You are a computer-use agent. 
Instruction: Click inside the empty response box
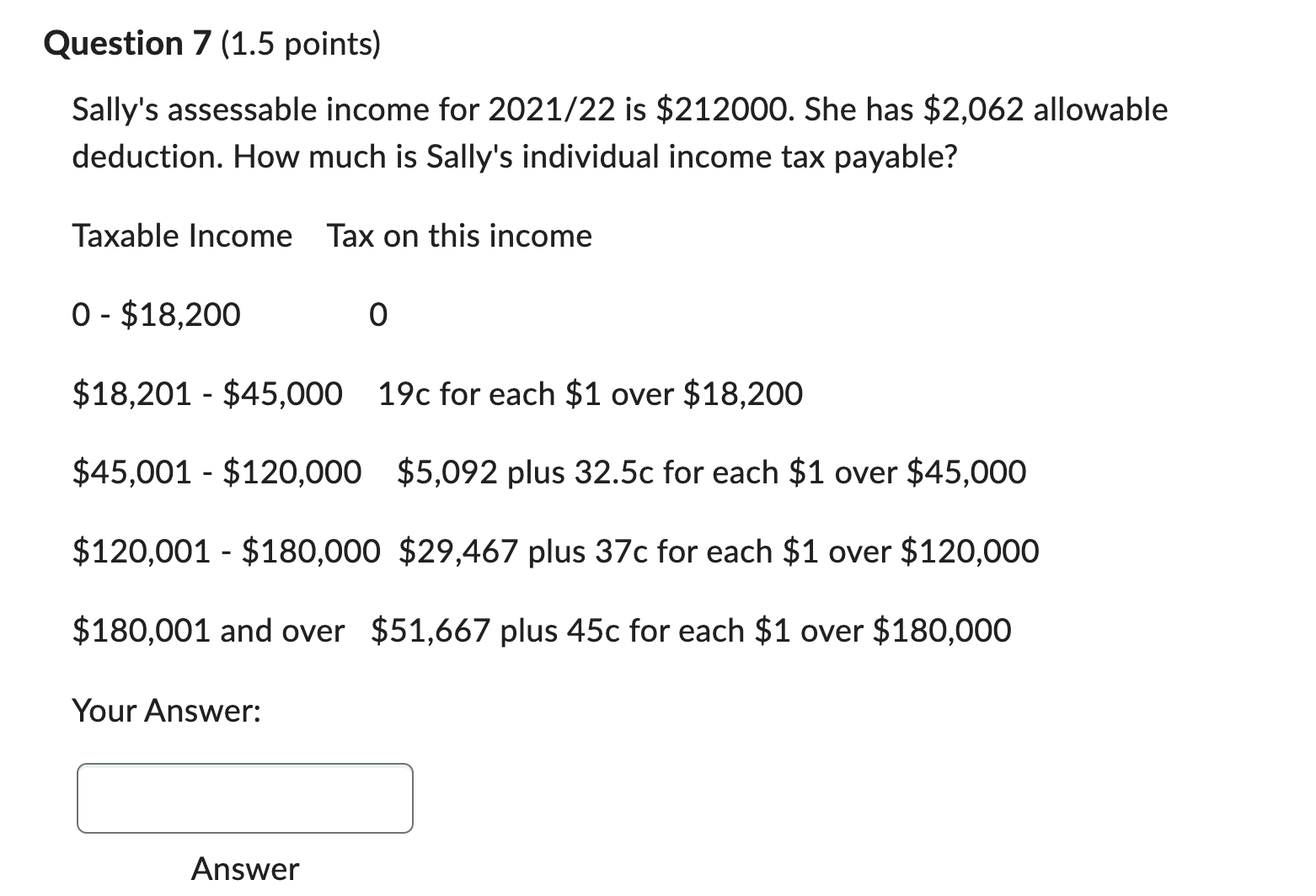(243, 797)
